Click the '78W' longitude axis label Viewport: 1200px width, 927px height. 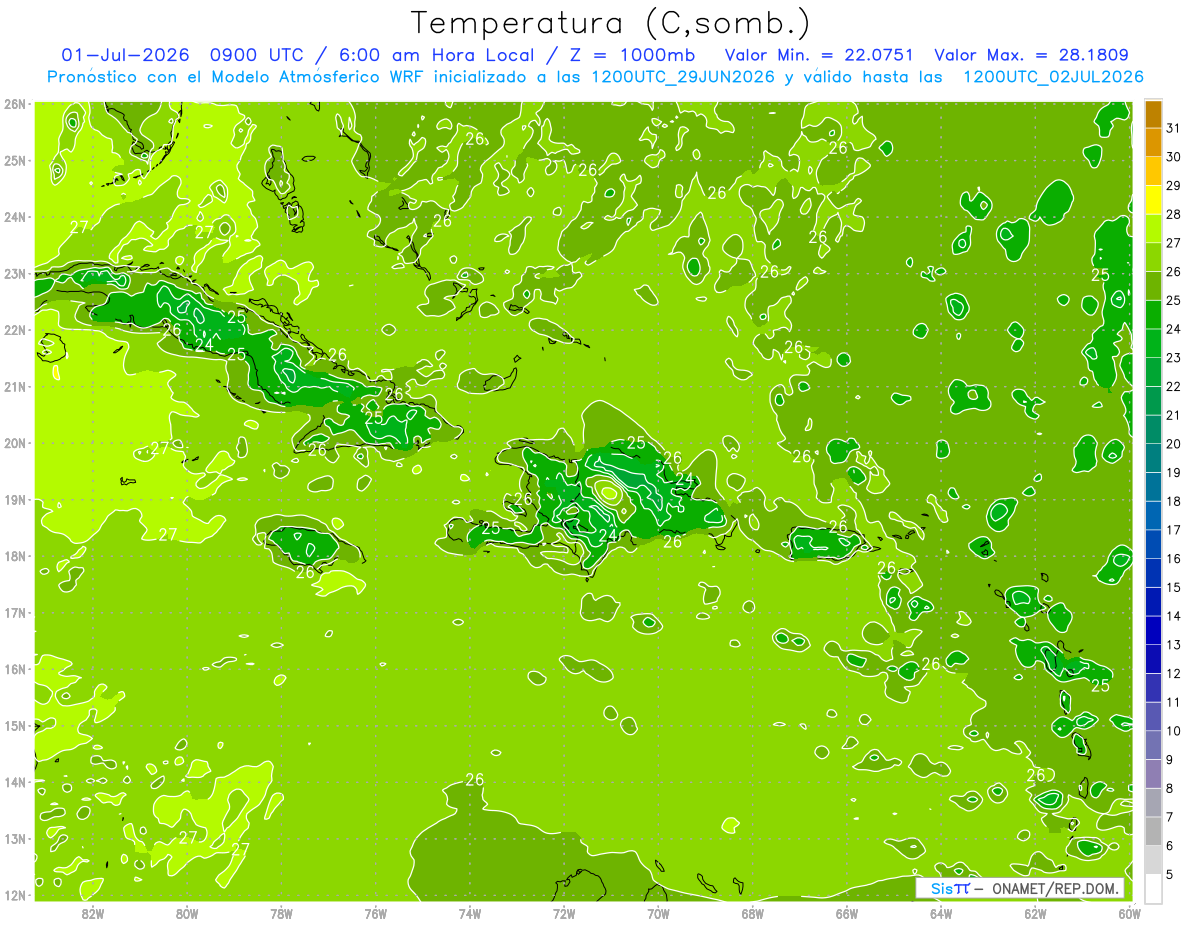tap(281, 913)
